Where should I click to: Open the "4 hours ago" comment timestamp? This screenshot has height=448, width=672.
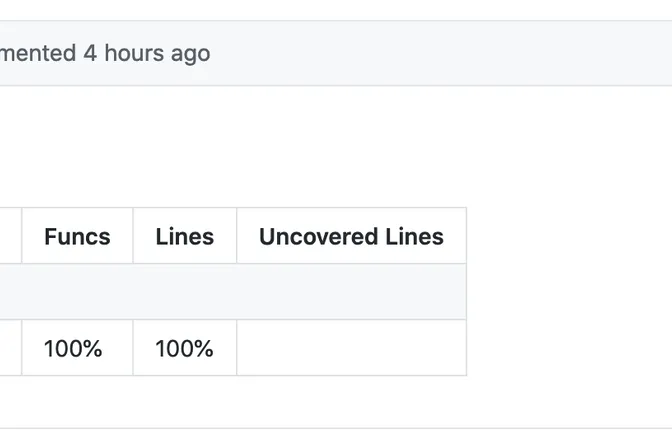[146, 53]
